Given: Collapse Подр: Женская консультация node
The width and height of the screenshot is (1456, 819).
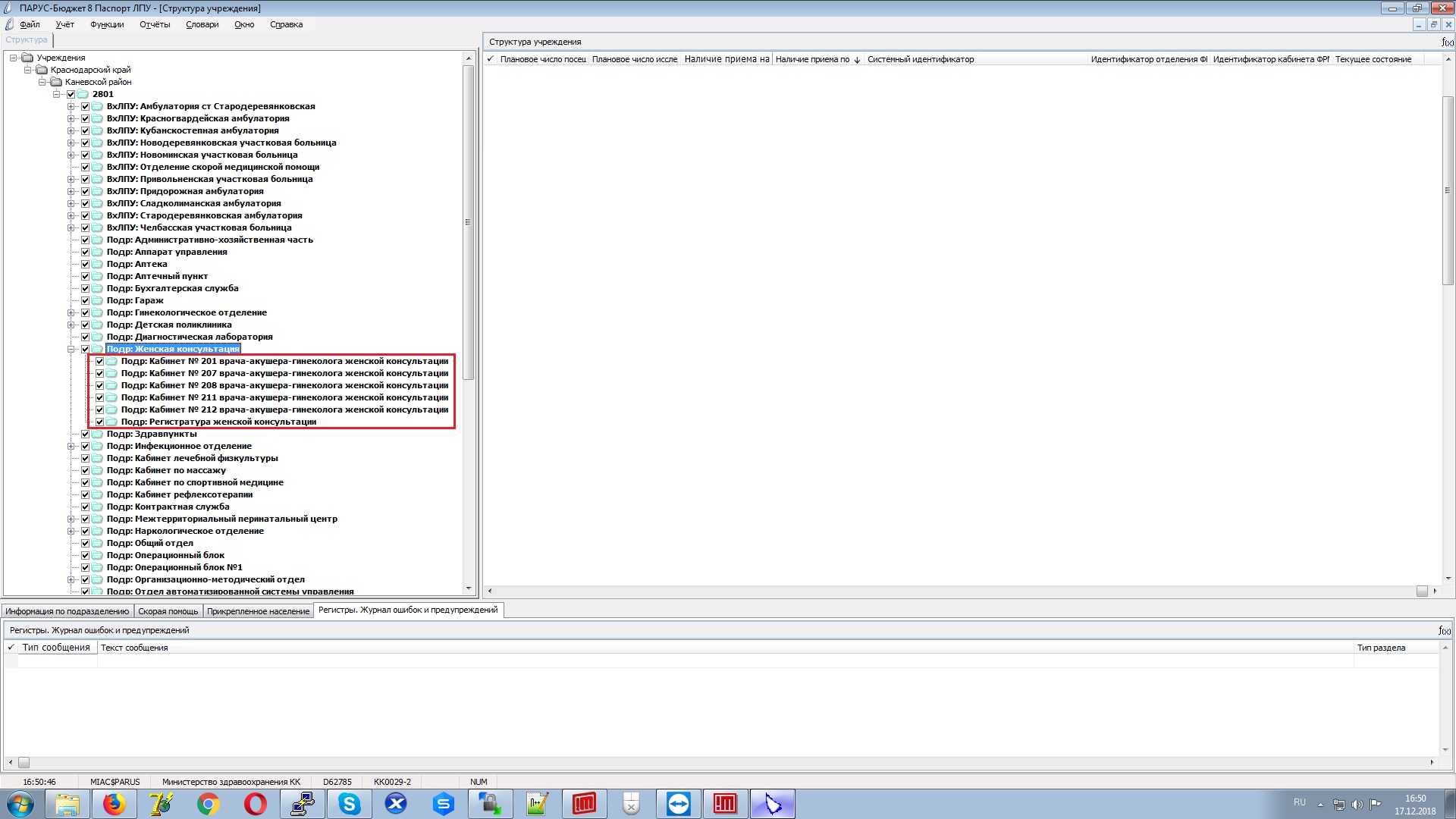Looking at the screenshot, I should [x=71, y=349].
